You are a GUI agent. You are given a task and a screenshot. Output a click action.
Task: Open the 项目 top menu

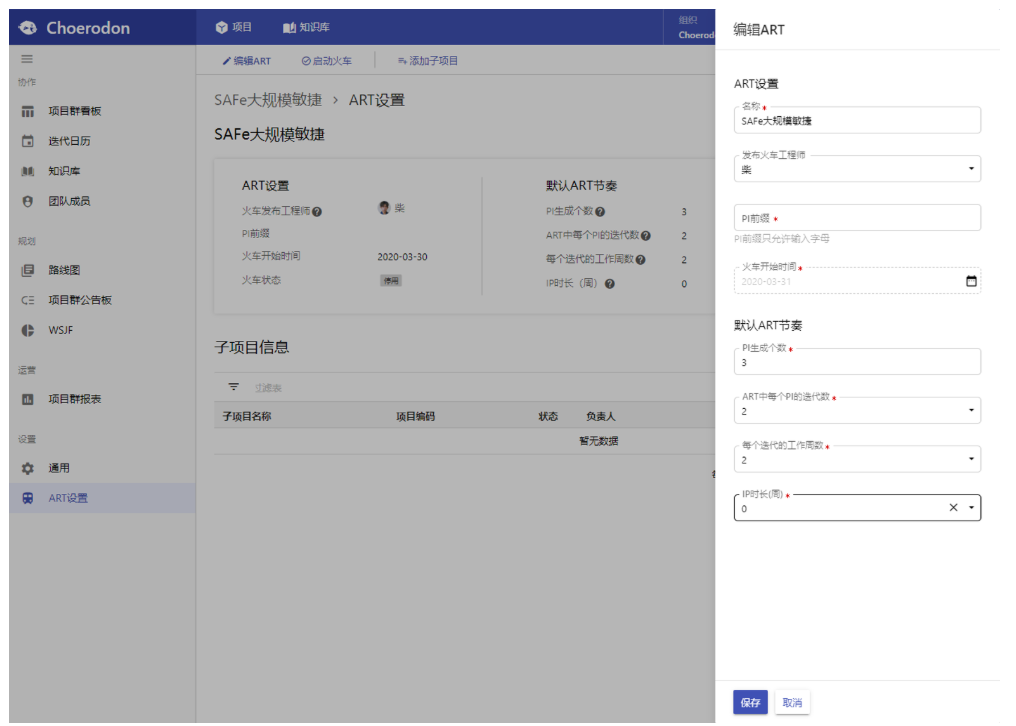tap(234, 27)
